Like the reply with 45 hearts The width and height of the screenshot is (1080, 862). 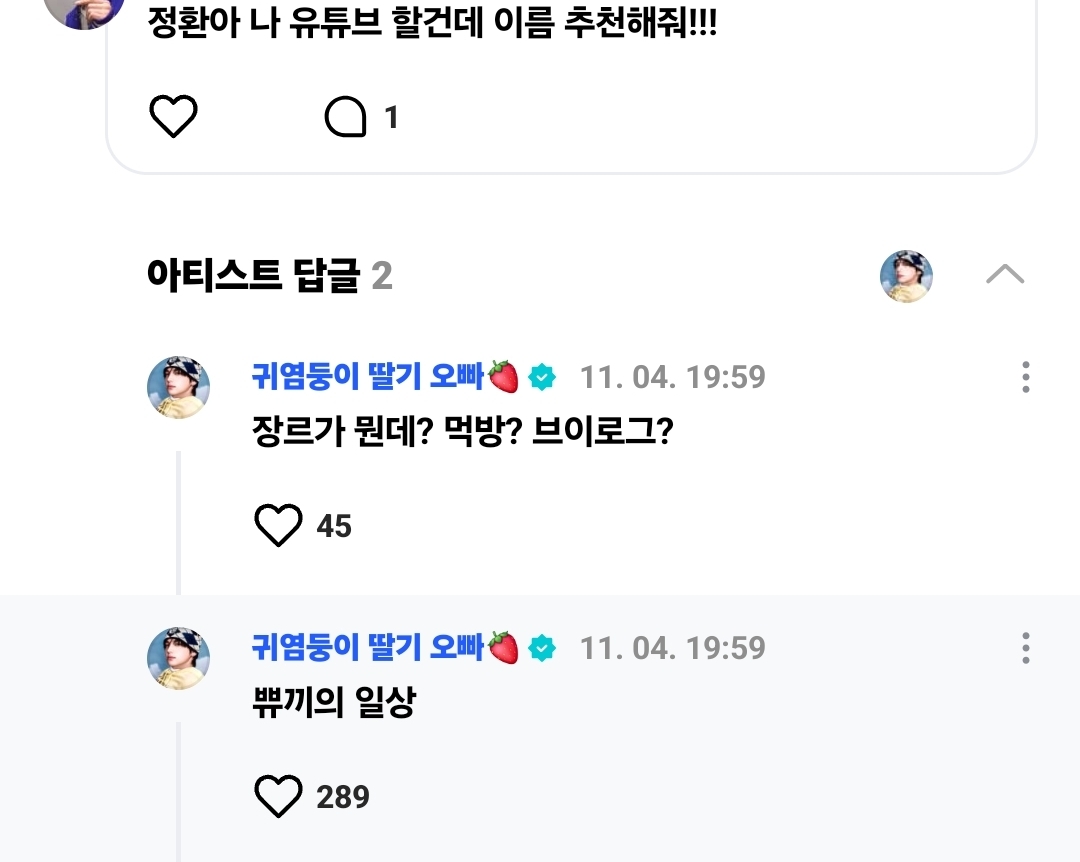pyautogui.click(x=278, y=525)
